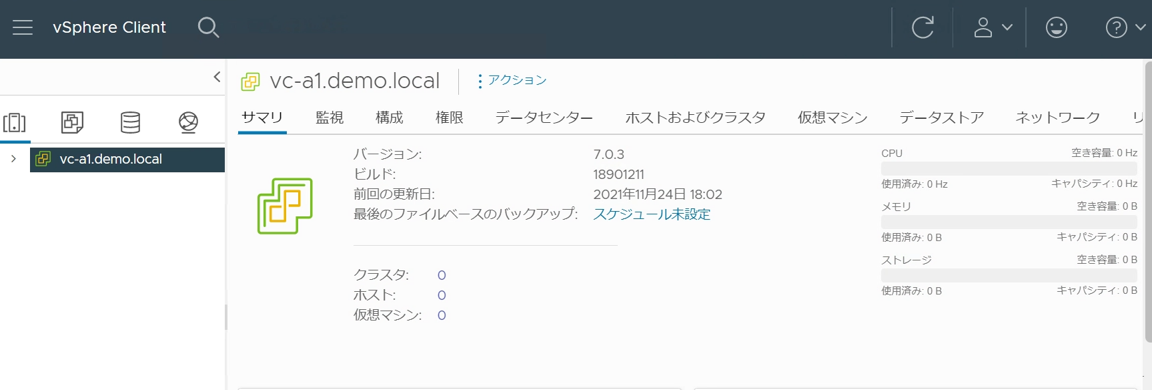Click the vCenter icon beside the tree item
Viewport: 1152px width, 390px height.
coord(43,159)
